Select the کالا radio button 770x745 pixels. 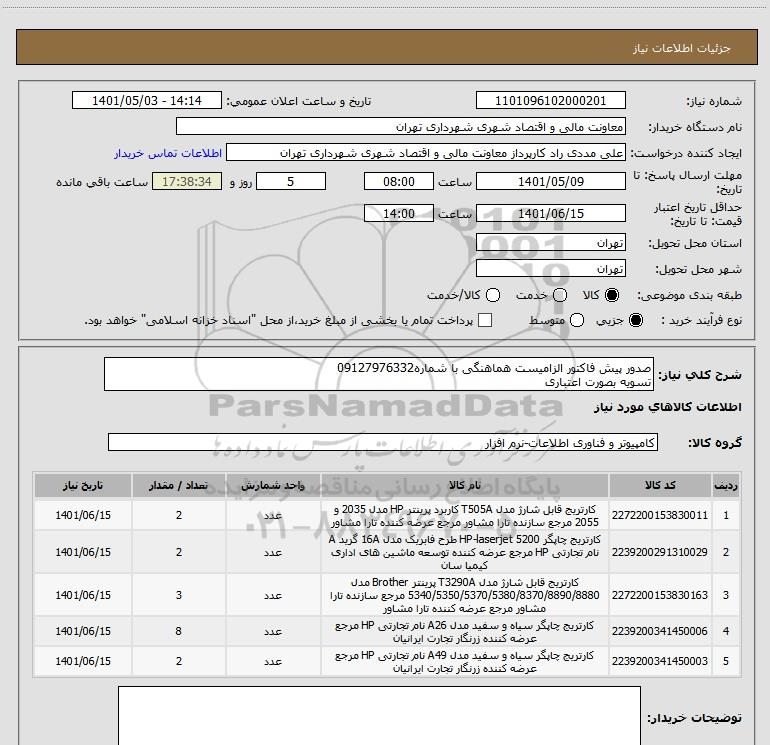(x=612, y=295)
